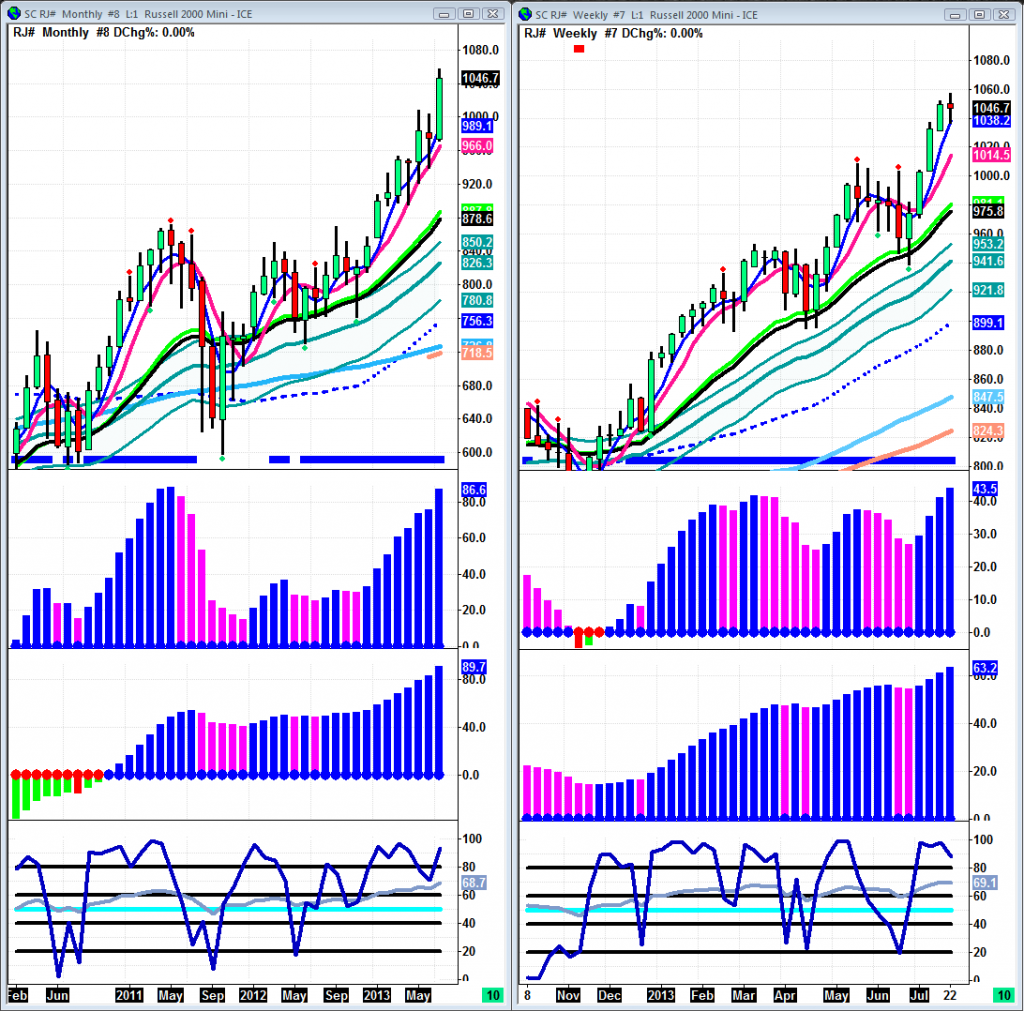Image resolution: width=1024 pixels, height=1011 pixels.
Task: Close the Weekly chart window
Action: [x=1002, y=14]
